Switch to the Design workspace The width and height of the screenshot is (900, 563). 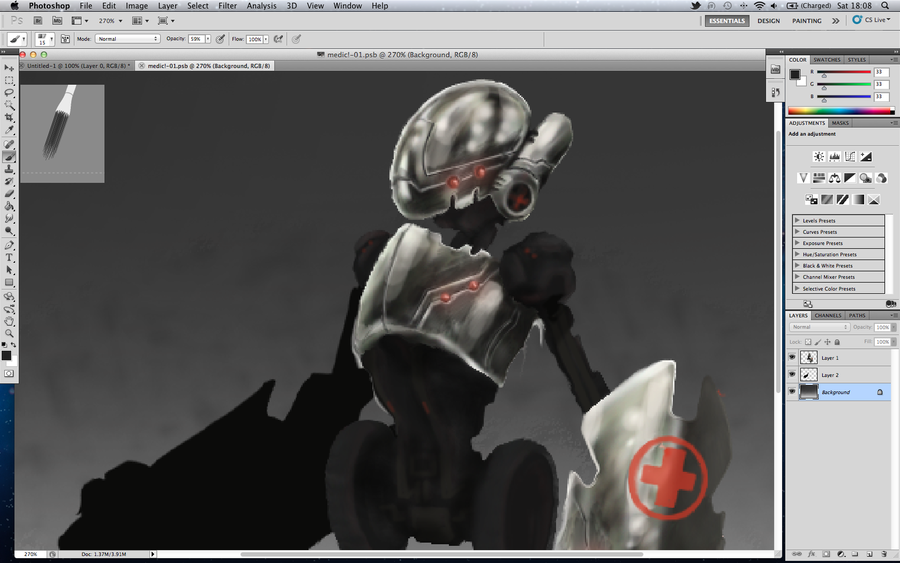point(769,21)
